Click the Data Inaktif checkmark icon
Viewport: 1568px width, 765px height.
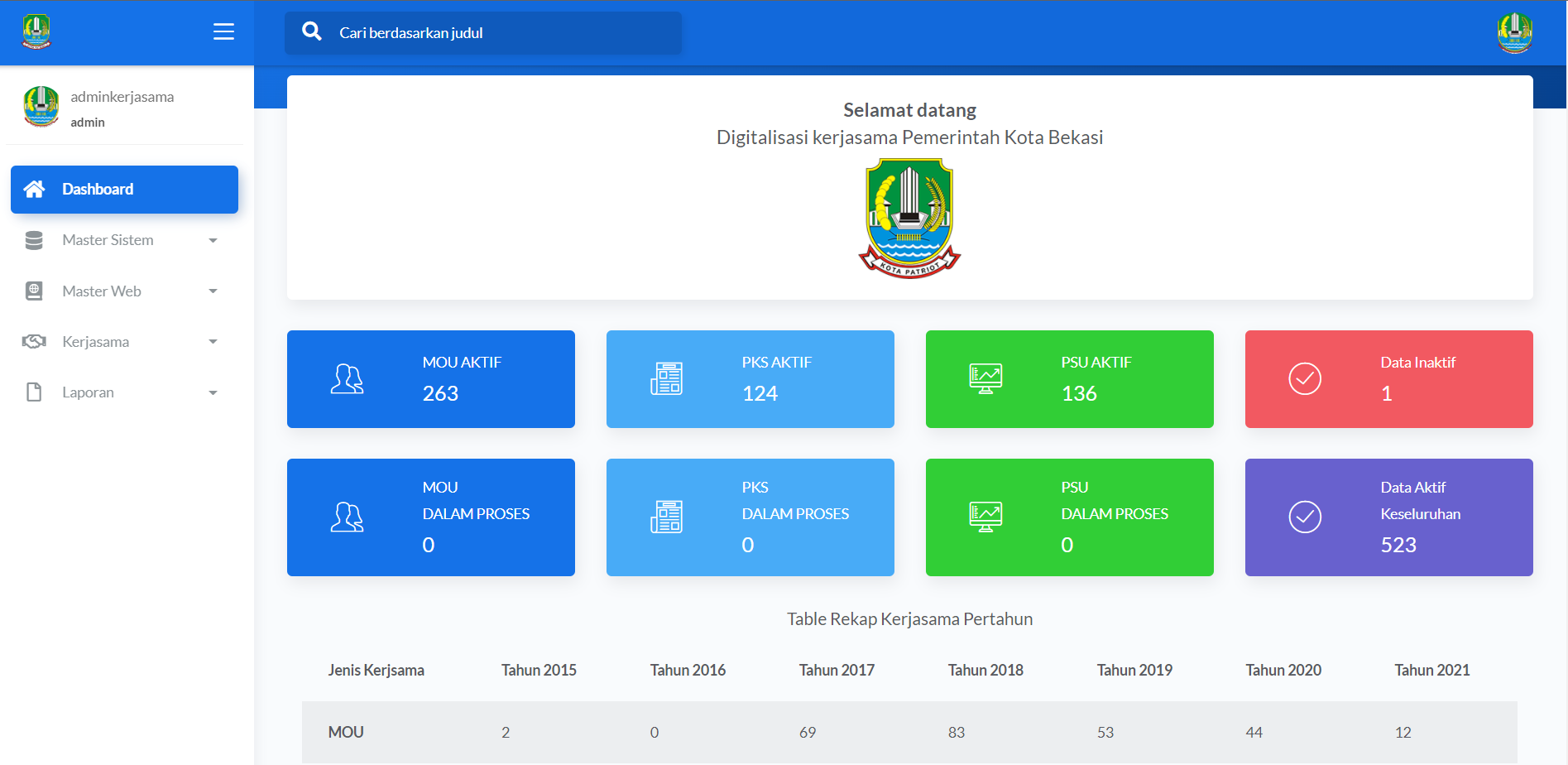pyautogui.click(x=1304, y=379)
